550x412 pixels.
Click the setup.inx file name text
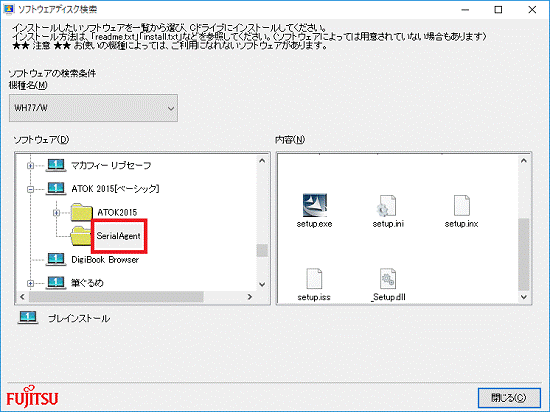click(x=461, y=224)
